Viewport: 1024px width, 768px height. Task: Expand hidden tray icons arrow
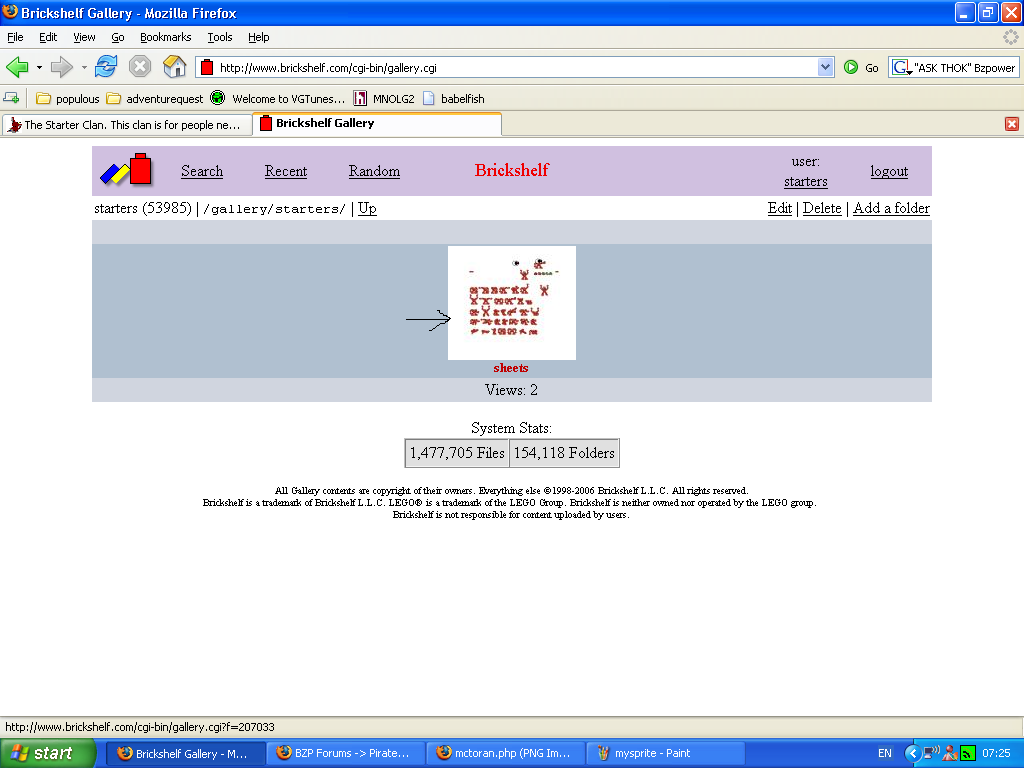[912, 754]
